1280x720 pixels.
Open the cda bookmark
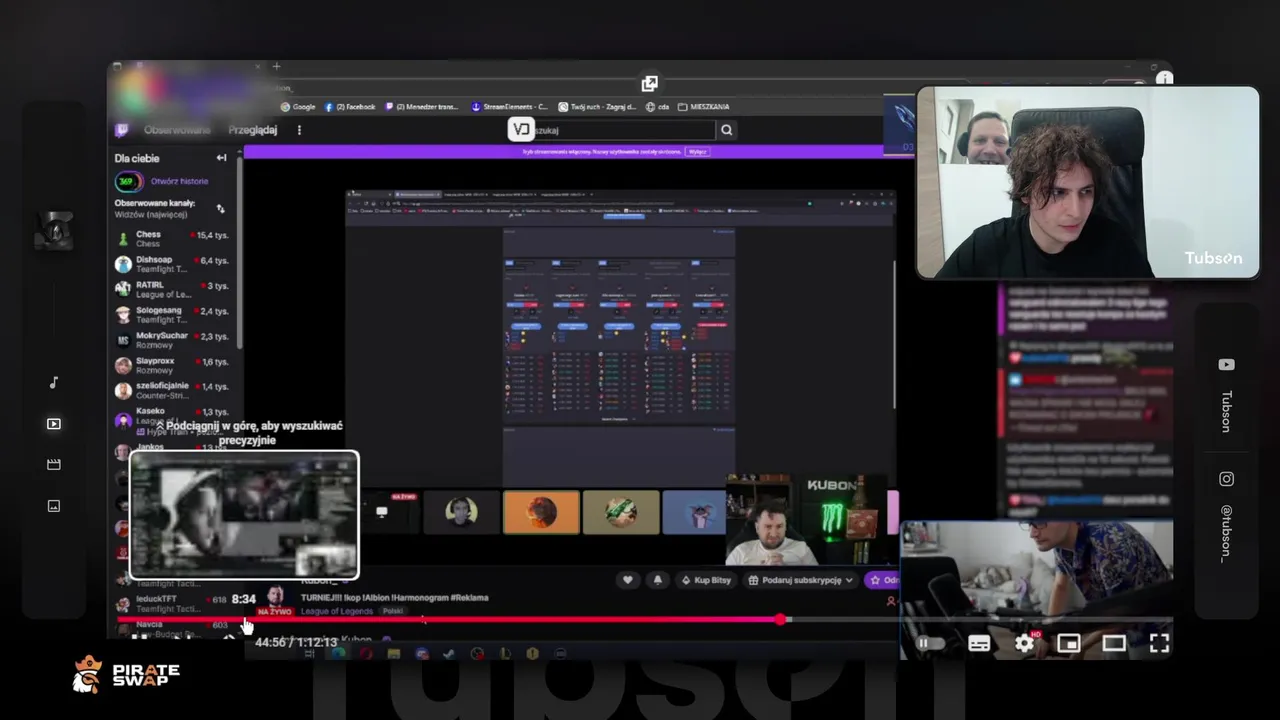[657, 107]
